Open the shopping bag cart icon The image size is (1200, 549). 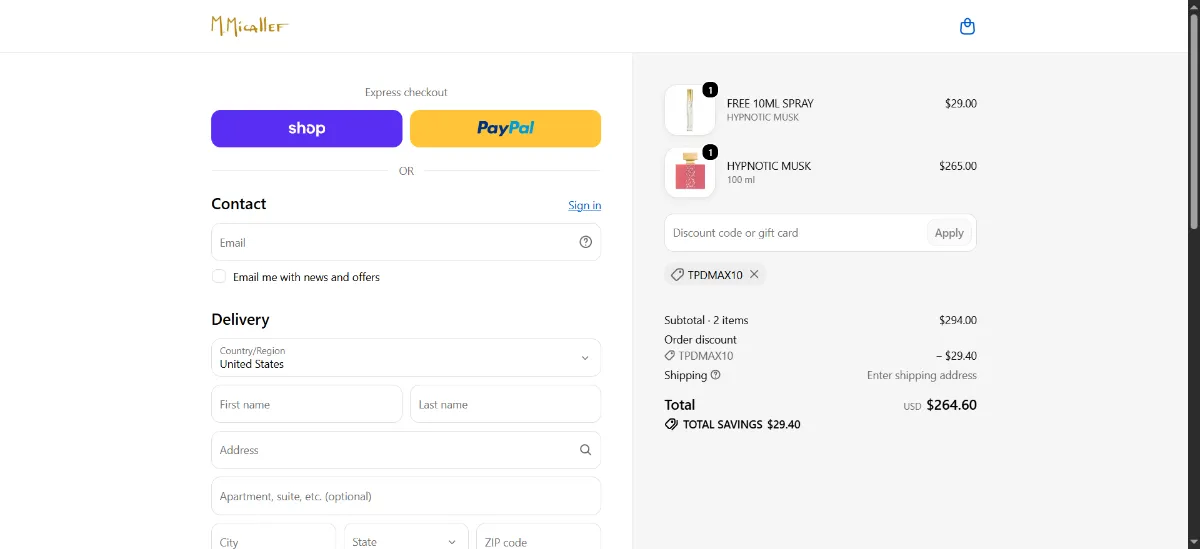[x=967, y=27]
